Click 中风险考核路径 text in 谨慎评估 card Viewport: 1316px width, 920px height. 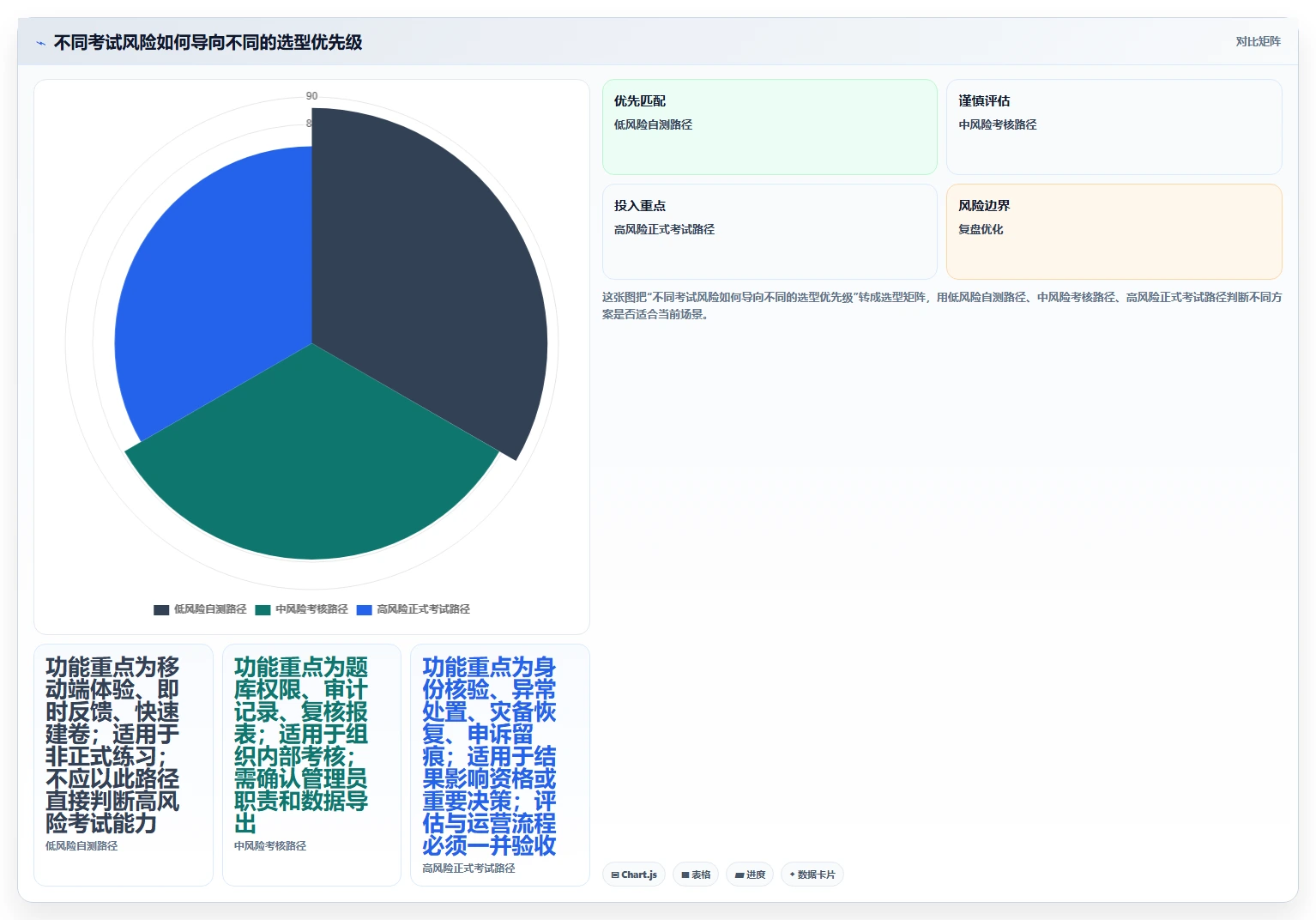pyautogui.click(x=998, y=124)
